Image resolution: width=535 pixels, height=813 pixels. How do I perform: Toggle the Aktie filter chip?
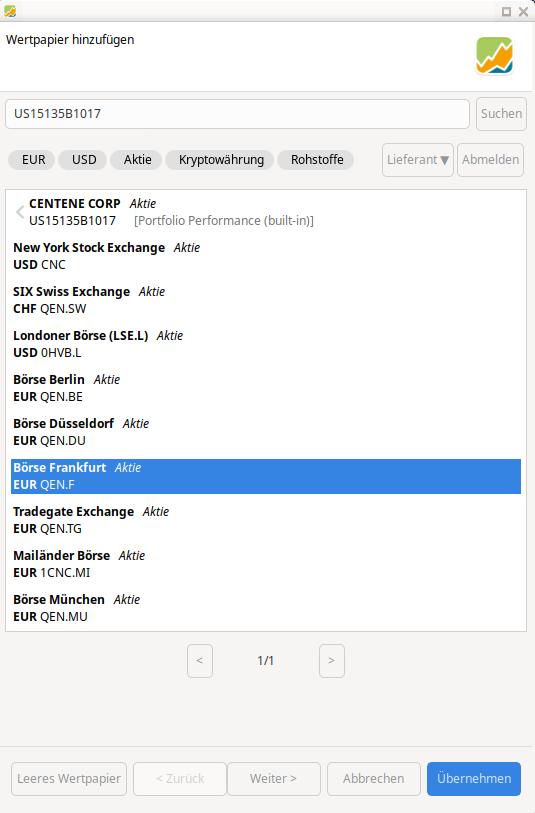click(137, 160)
